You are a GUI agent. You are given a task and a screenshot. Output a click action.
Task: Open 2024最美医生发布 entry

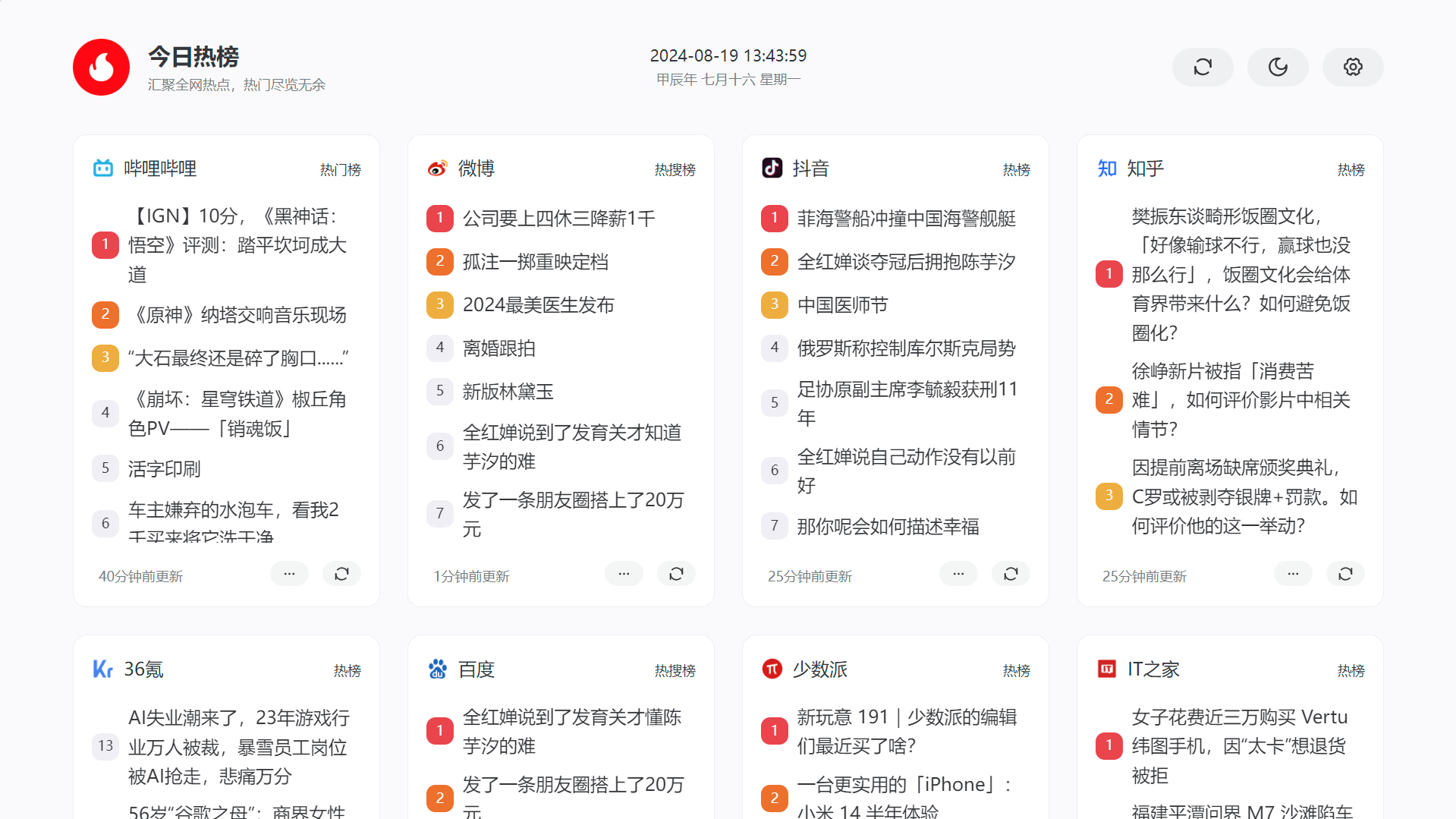(x=539, y=305)
